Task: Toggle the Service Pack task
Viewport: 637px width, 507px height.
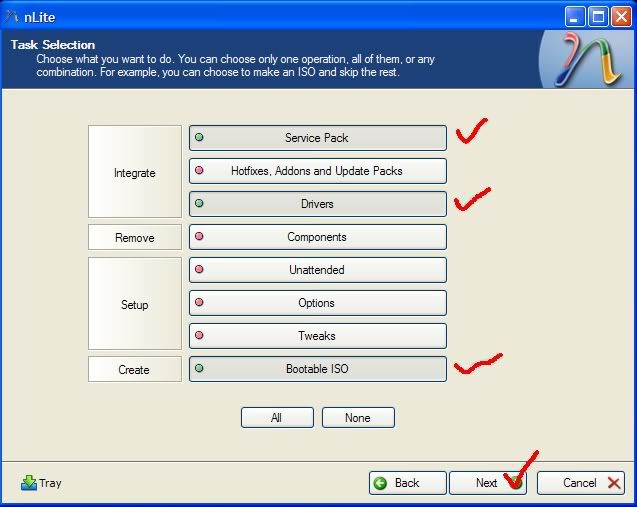Action: coord(318,138)
